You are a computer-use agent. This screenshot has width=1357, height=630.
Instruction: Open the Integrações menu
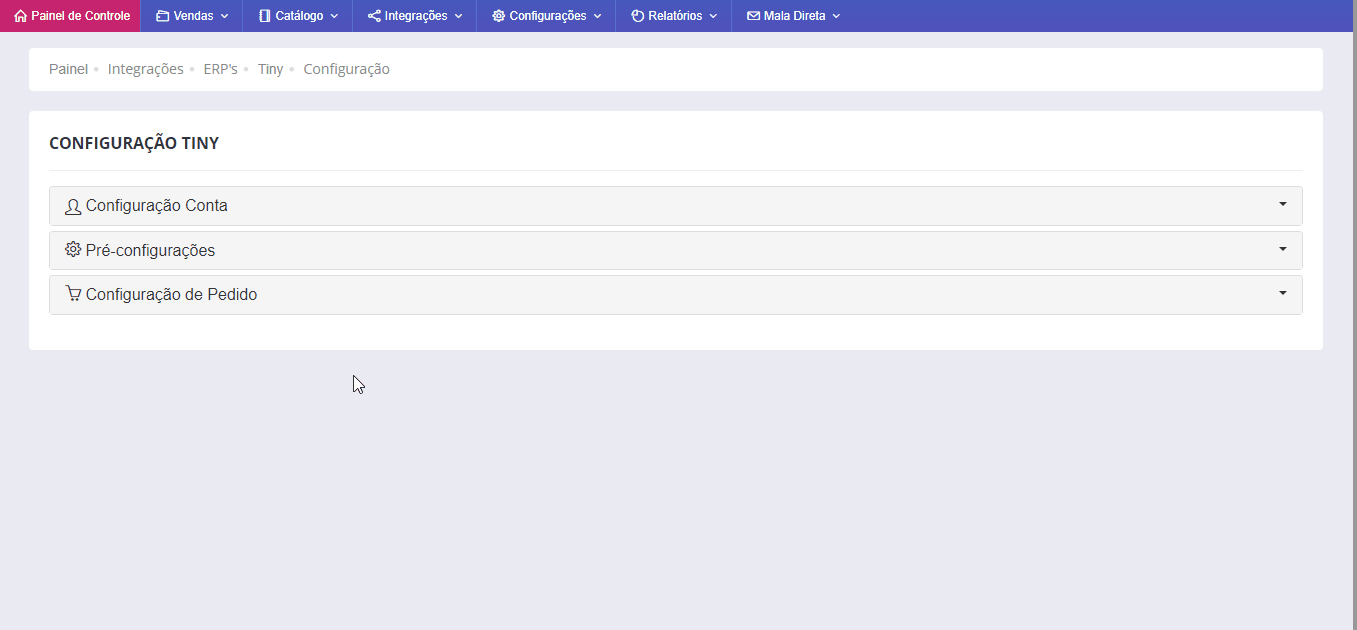click(x=415, y=16)
